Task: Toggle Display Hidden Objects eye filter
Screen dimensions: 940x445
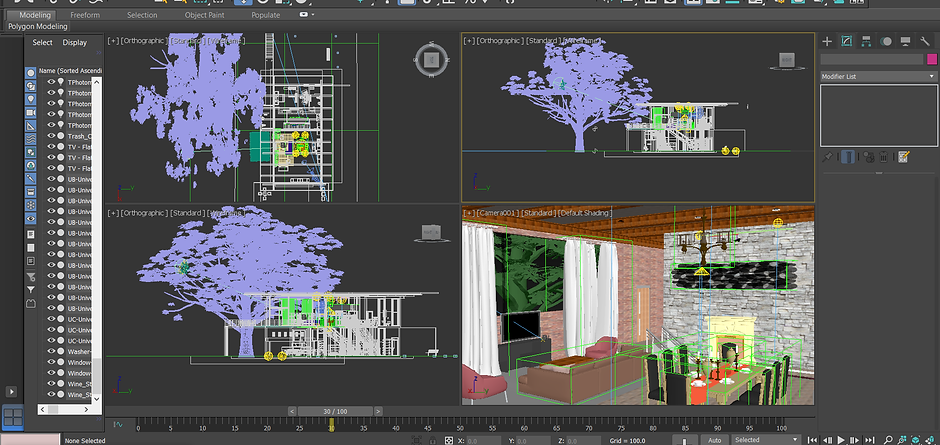Action: [x=31, y=218]
